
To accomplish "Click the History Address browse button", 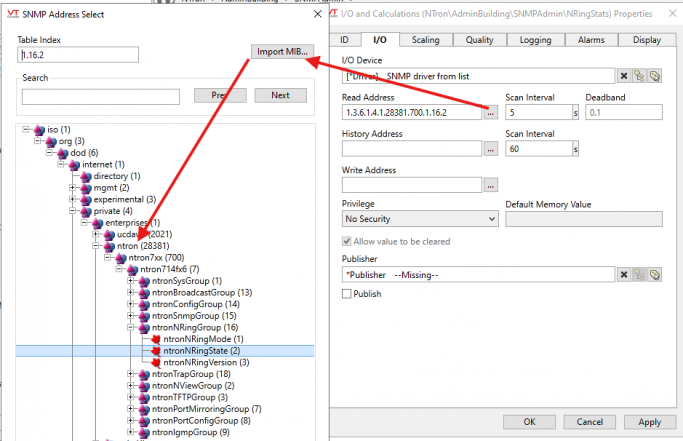I will pyautogui.click(x=490, y=148).
